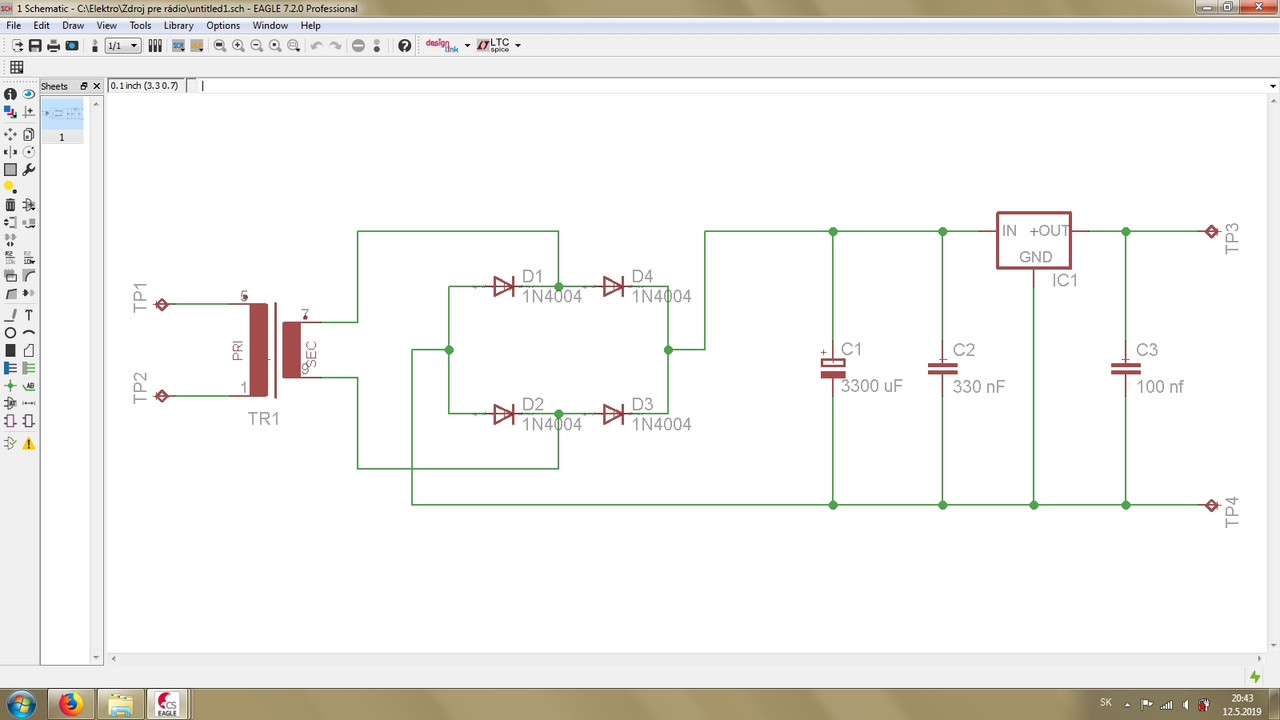1280x720 pixels.
Task: Close the Sheets panel
Action: coord(97,86)
